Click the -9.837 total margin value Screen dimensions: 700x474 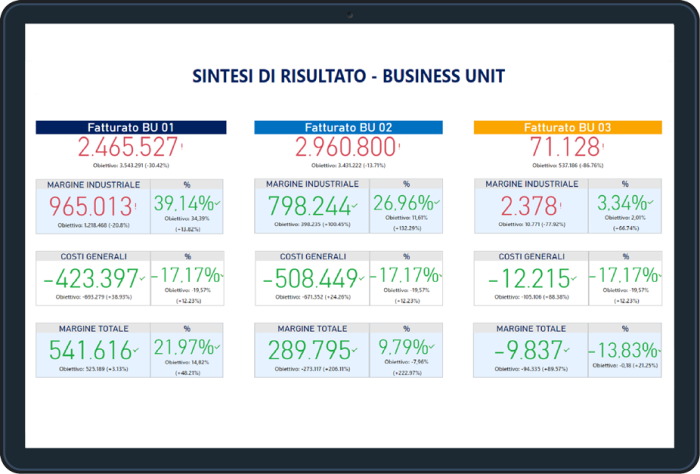pyautogui.click(x=524, y=351)
